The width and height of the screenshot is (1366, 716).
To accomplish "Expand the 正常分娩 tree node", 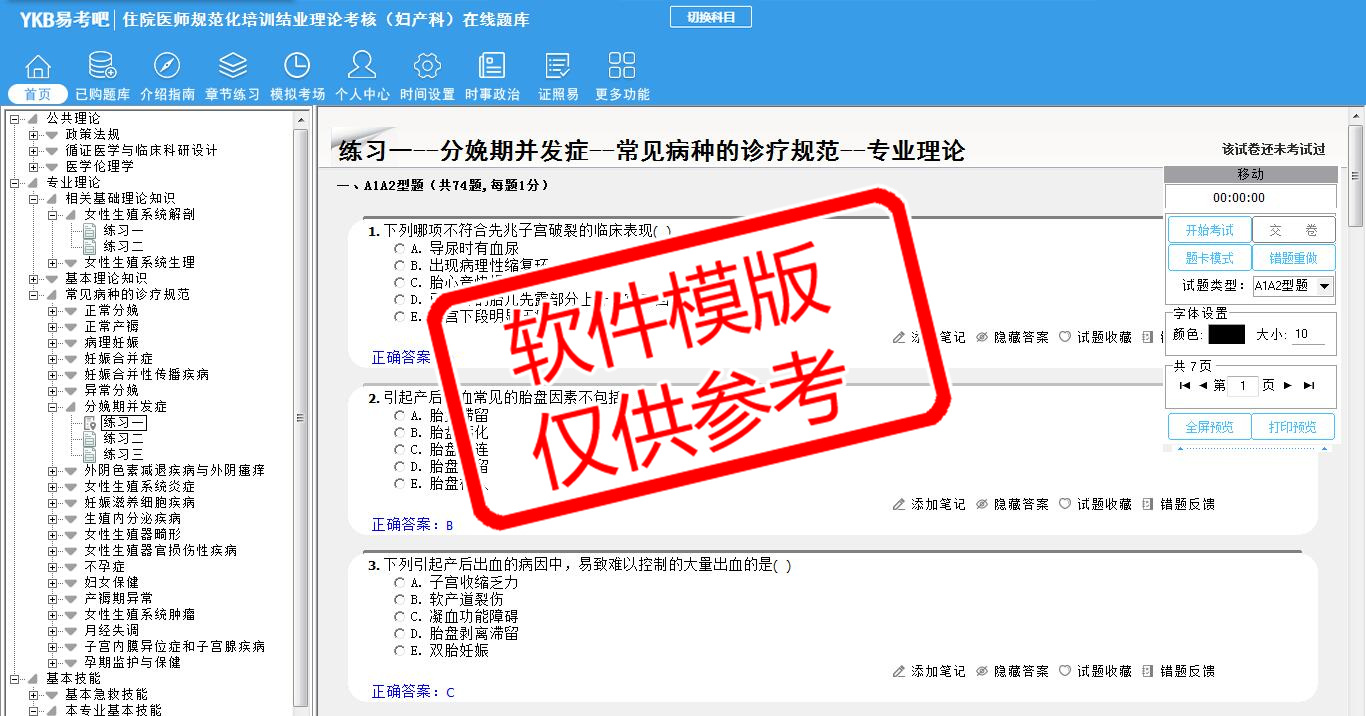I will pos(53,311).
